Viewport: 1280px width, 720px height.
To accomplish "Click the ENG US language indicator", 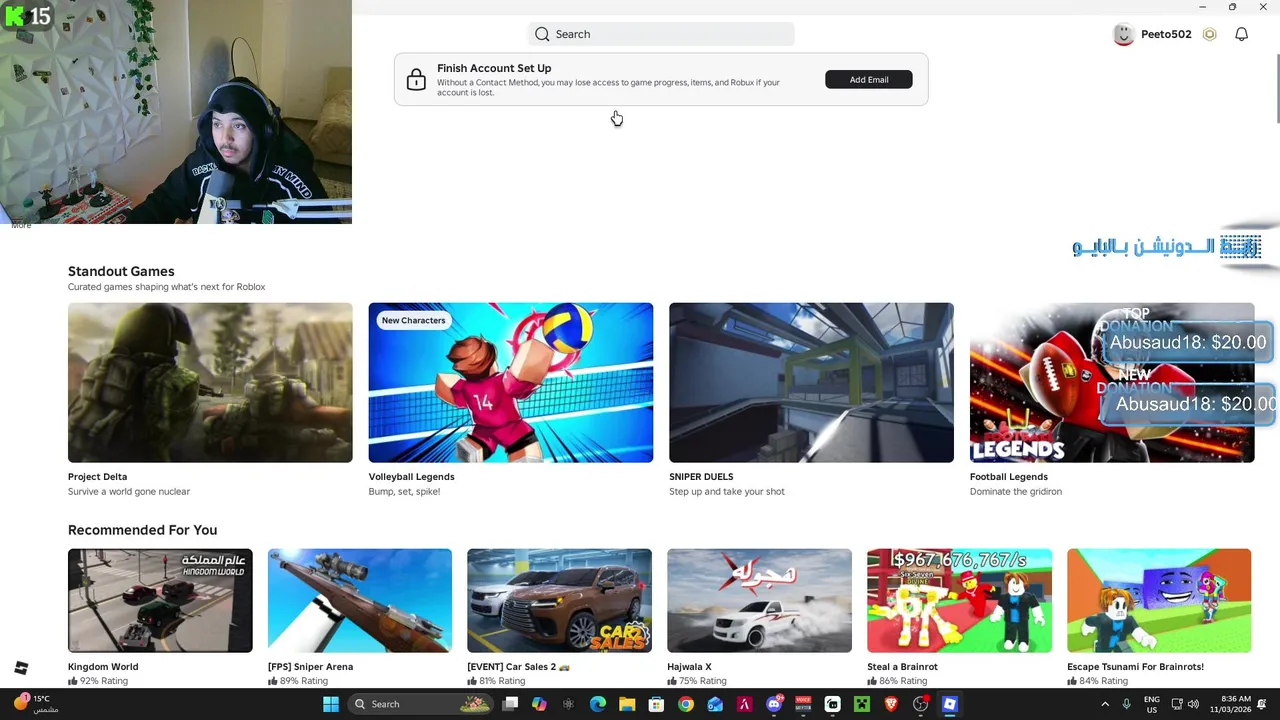I will click(1152, 704).
